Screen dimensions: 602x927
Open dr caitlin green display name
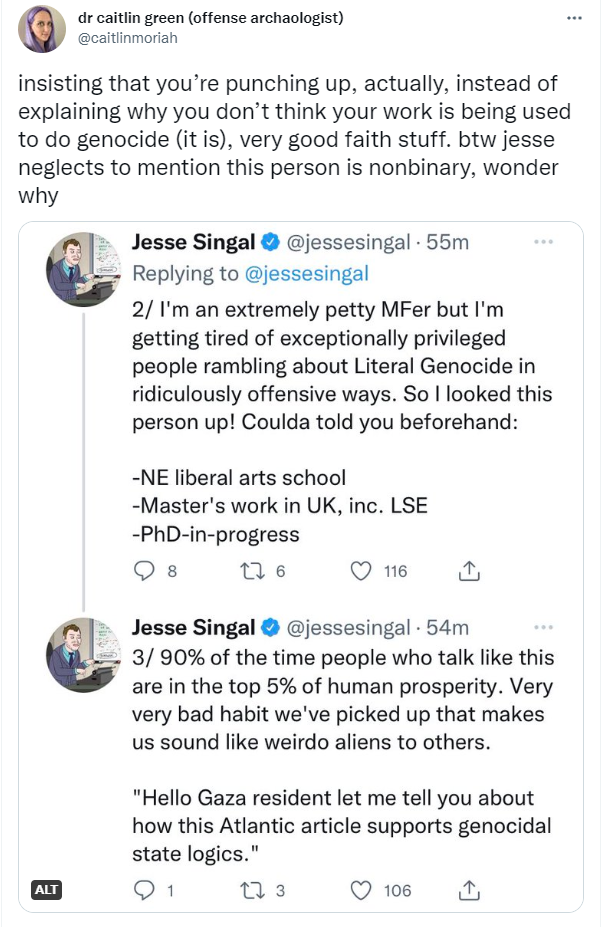[211, 18]
